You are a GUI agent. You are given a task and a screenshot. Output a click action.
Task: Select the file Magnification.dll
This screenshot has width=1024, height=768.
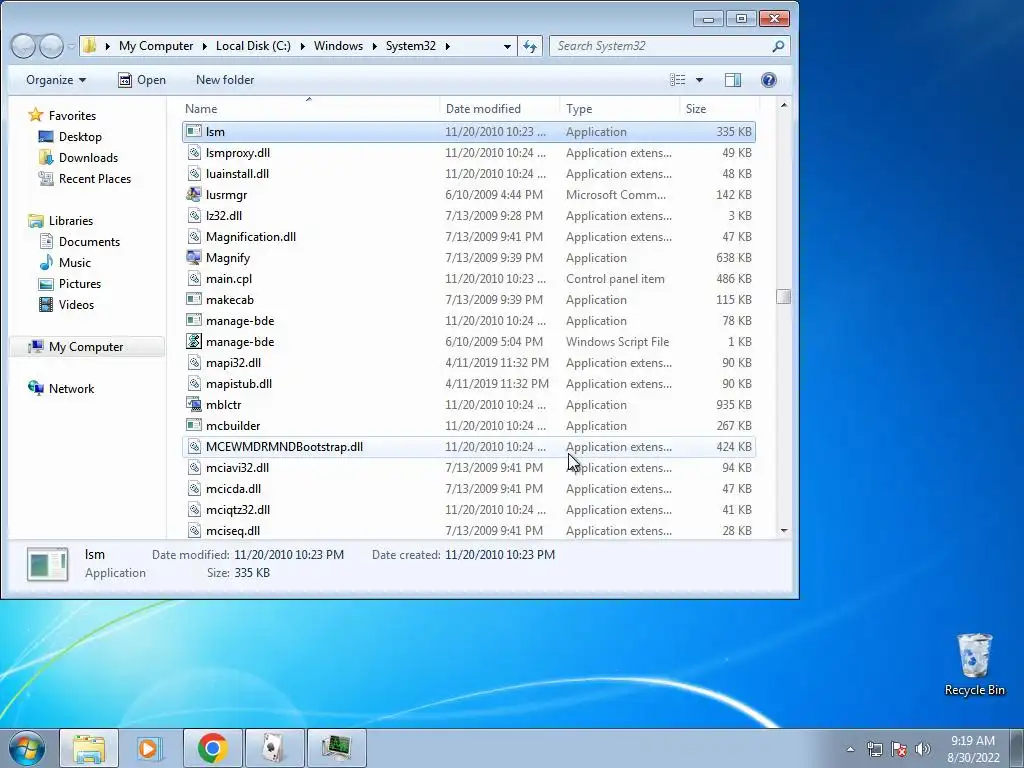[469, 236]
